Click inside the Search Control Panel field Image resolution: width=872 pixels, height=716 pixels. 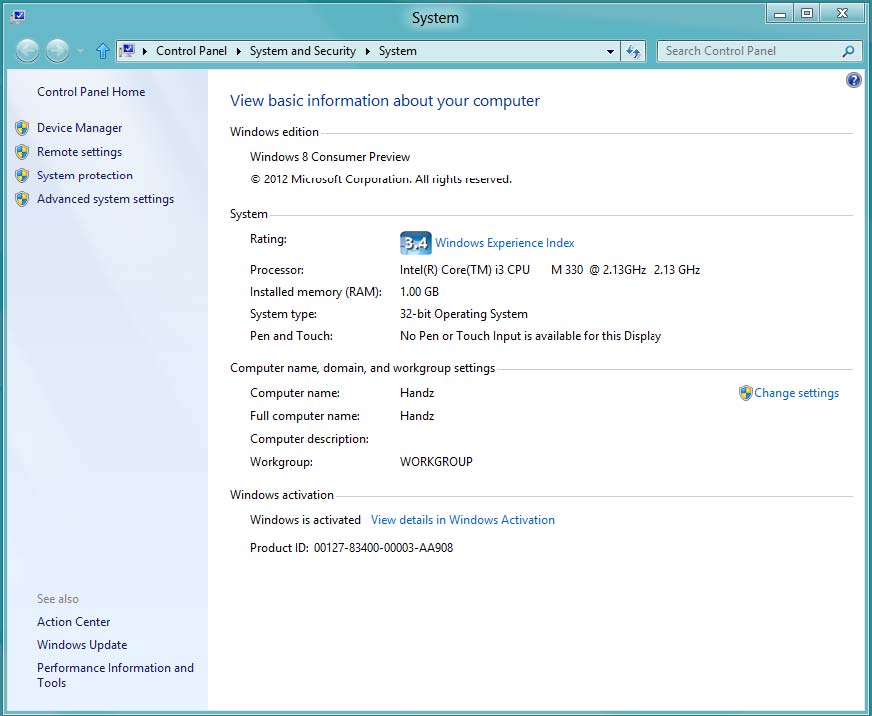click(745, 51)
